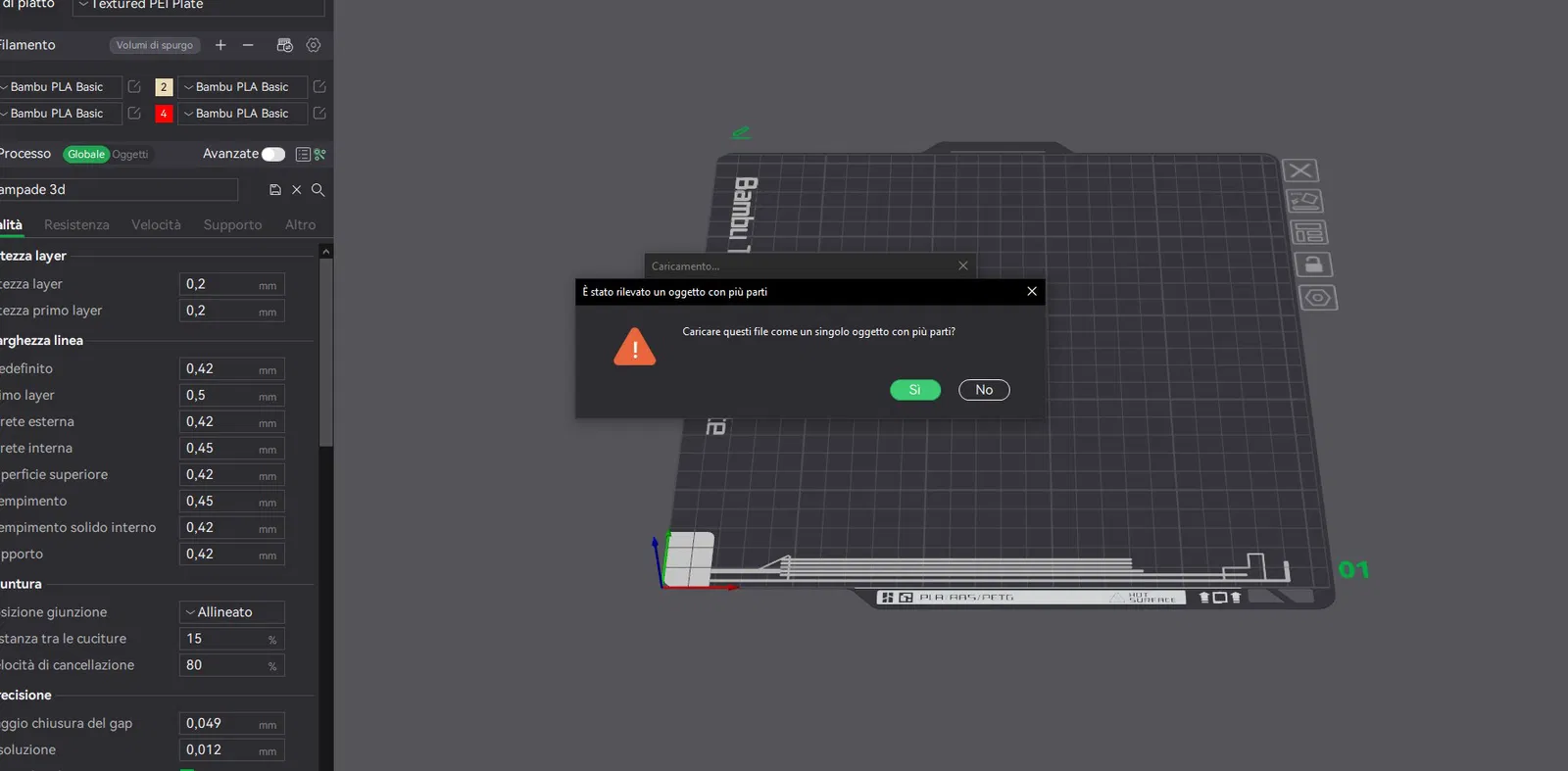The width and height of the screenshot is (1568, 771).
Task: Close the Caricamento loading window
Action: pos(963,265)
